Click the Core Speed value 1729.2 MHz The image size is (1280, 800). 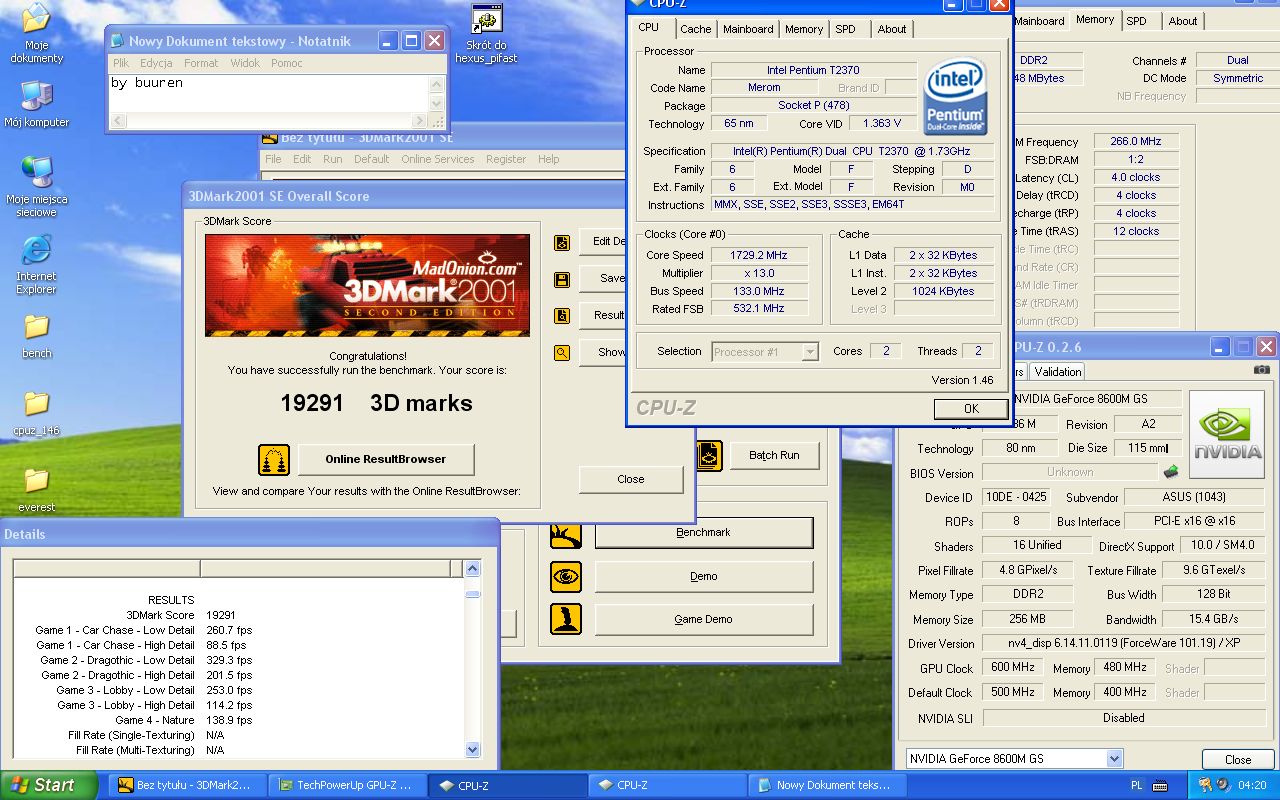click(759, 255)
